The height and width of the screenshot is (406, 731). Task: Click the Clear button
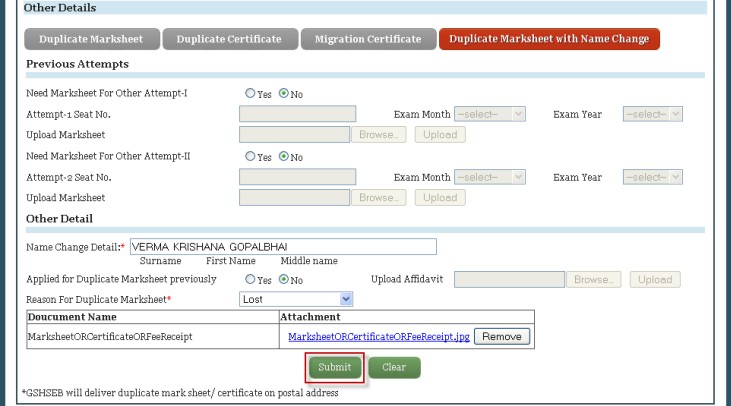click(x=394, y=367)
